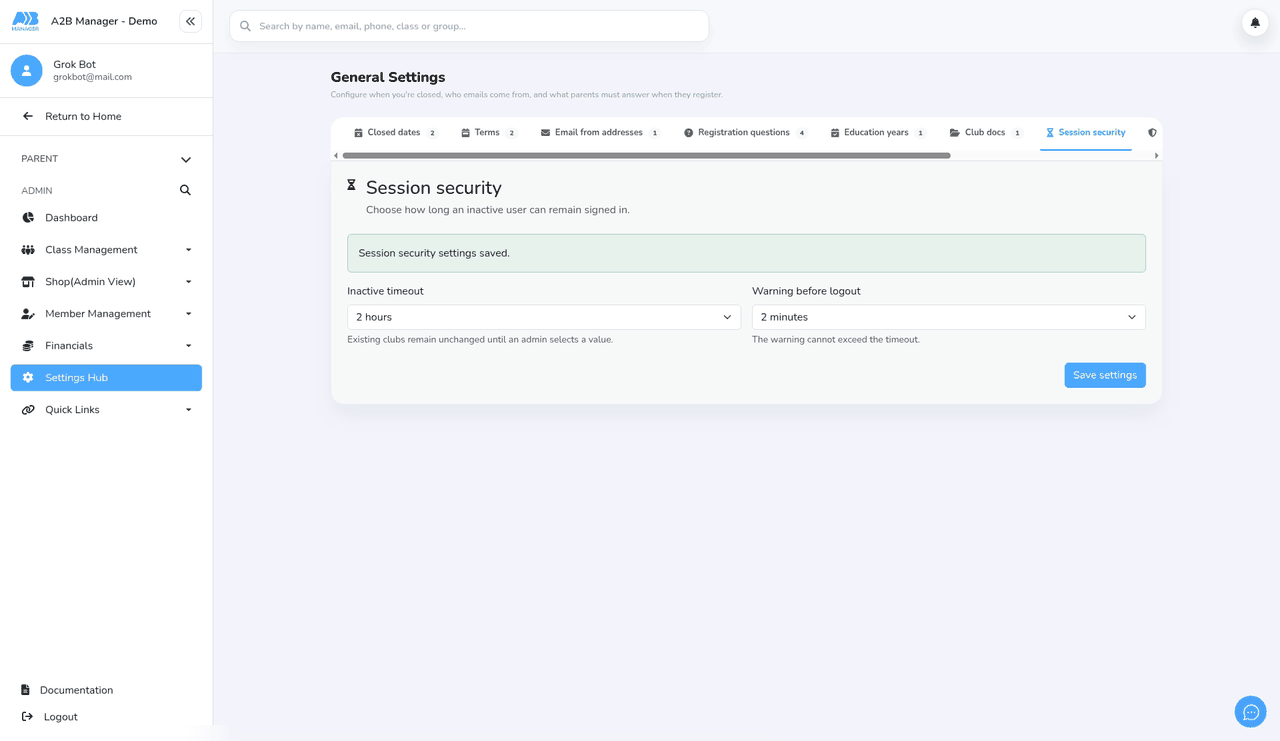Expand the Class Management submenu arrow

(x=188, y=250)
